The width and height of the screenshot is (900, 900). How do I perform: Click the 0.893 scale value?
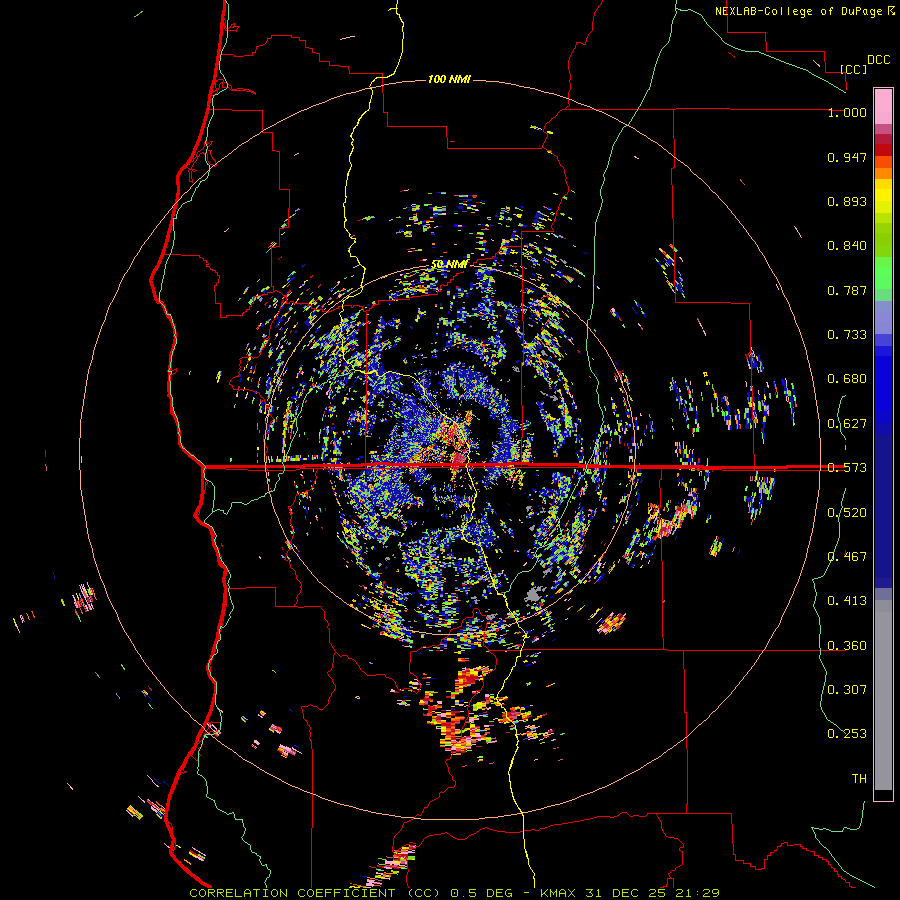pyautogui.click(x=847, y=201)
